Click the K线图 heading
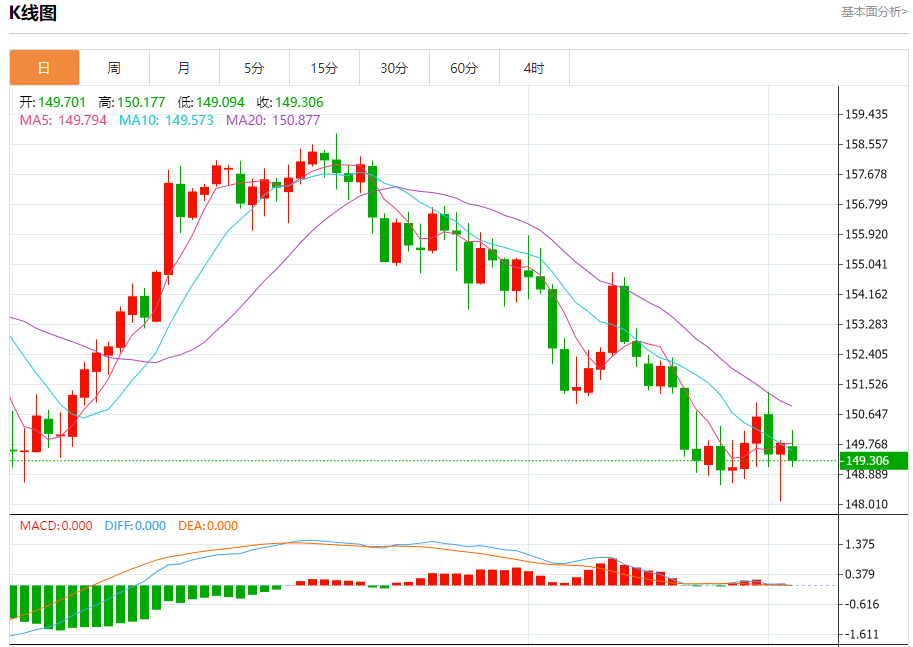913x647 pixels. 33,13
